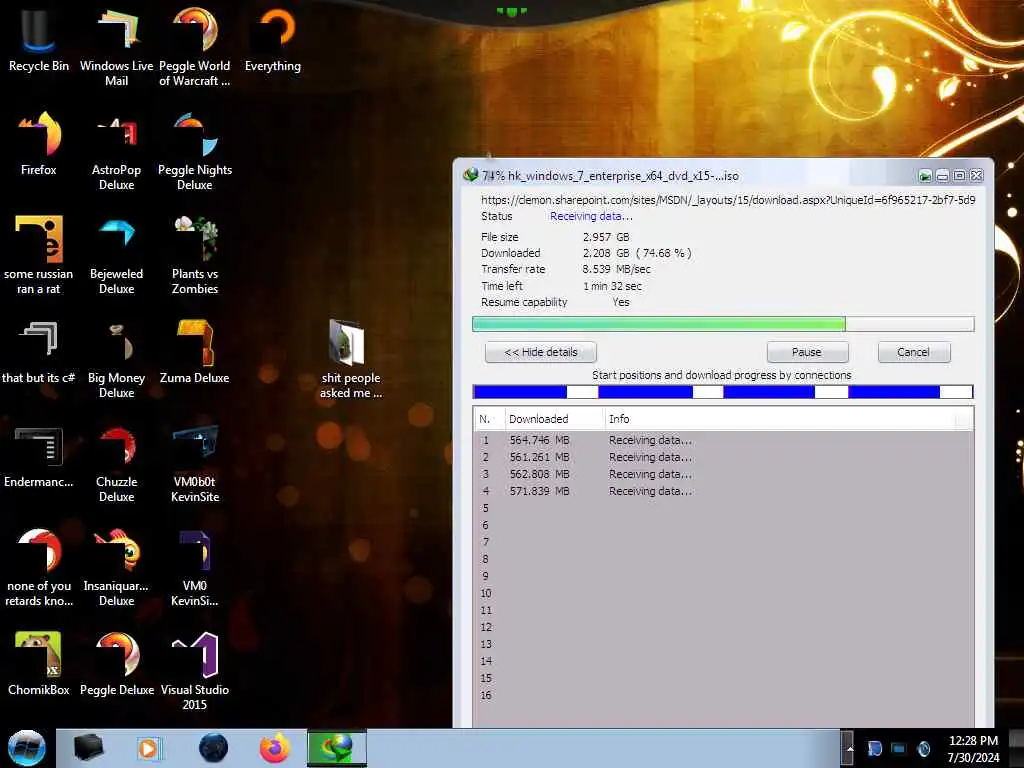This screenshot has width=1024, height=768.
Task: Select VM0b0t KevinSite shortcut
Action: pyautogui.click(x=195, y=464)
